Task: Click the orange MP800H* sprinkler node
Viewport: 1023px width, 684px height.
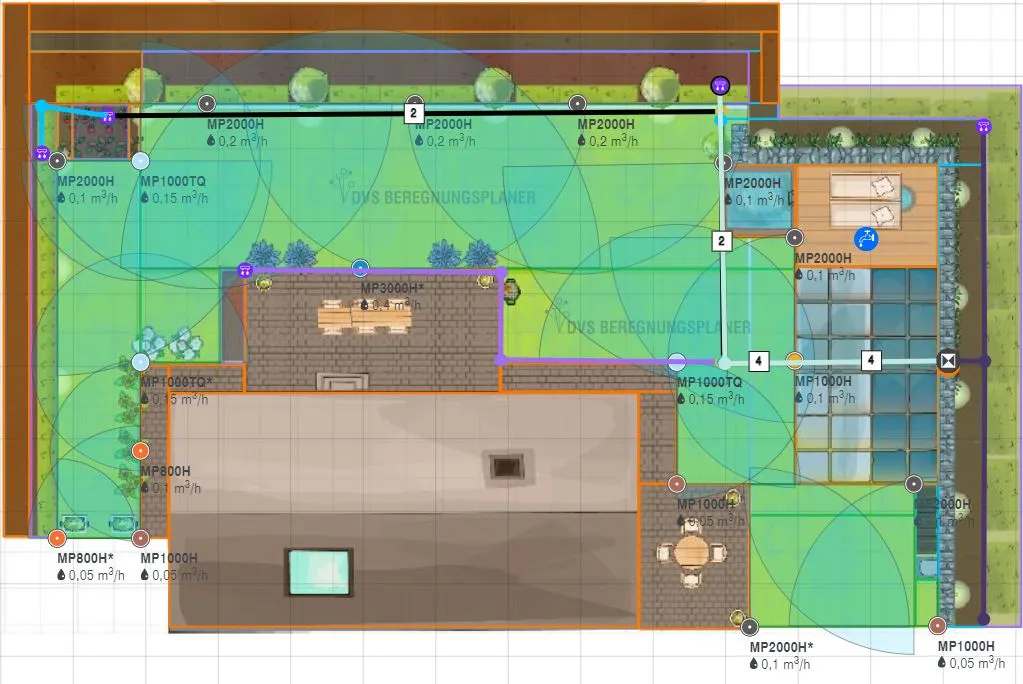Action: coord(57,538)
